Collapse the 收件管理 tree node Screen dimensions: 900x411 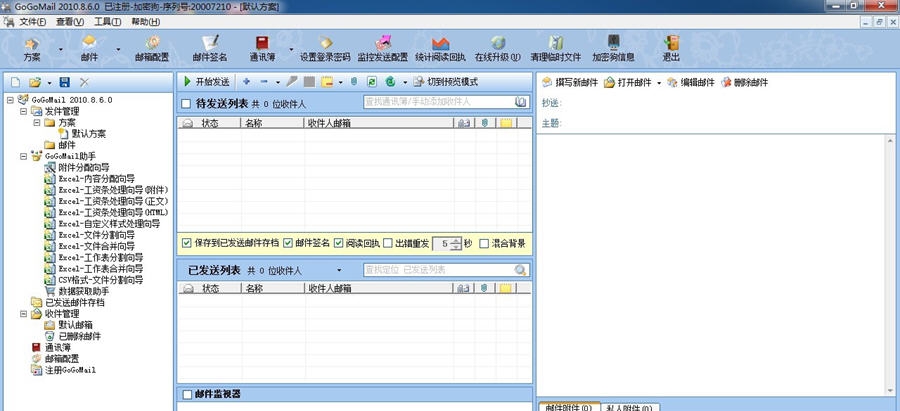pyautogui.click(x=24, y=314)
